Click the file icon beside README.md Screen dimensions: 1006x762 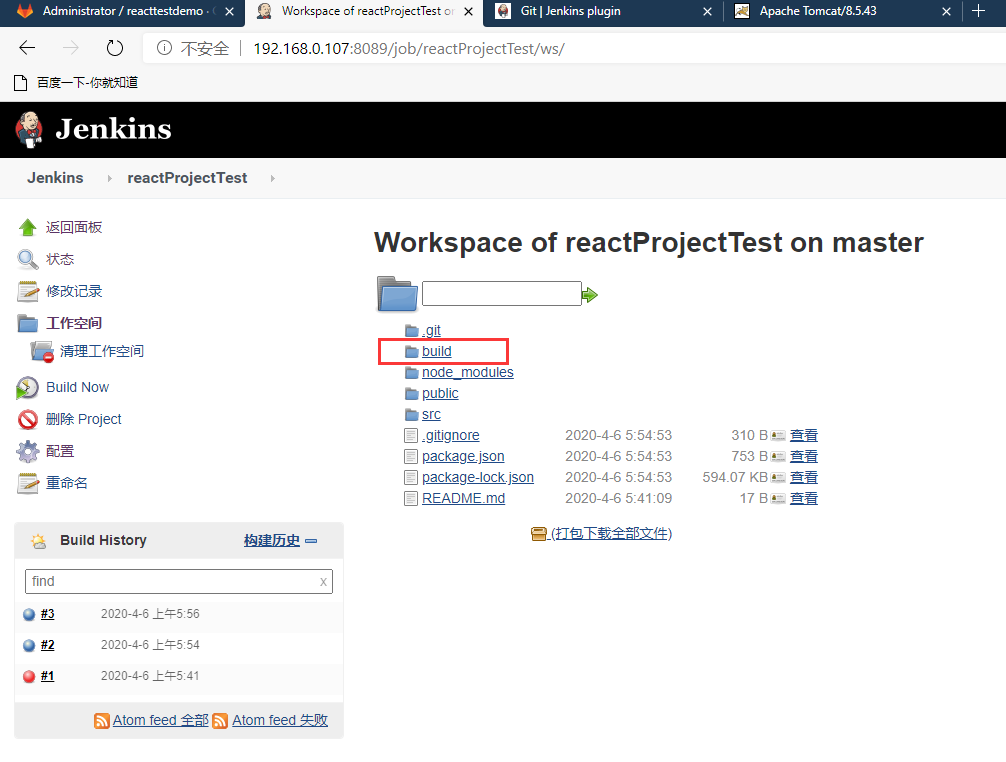411,498
